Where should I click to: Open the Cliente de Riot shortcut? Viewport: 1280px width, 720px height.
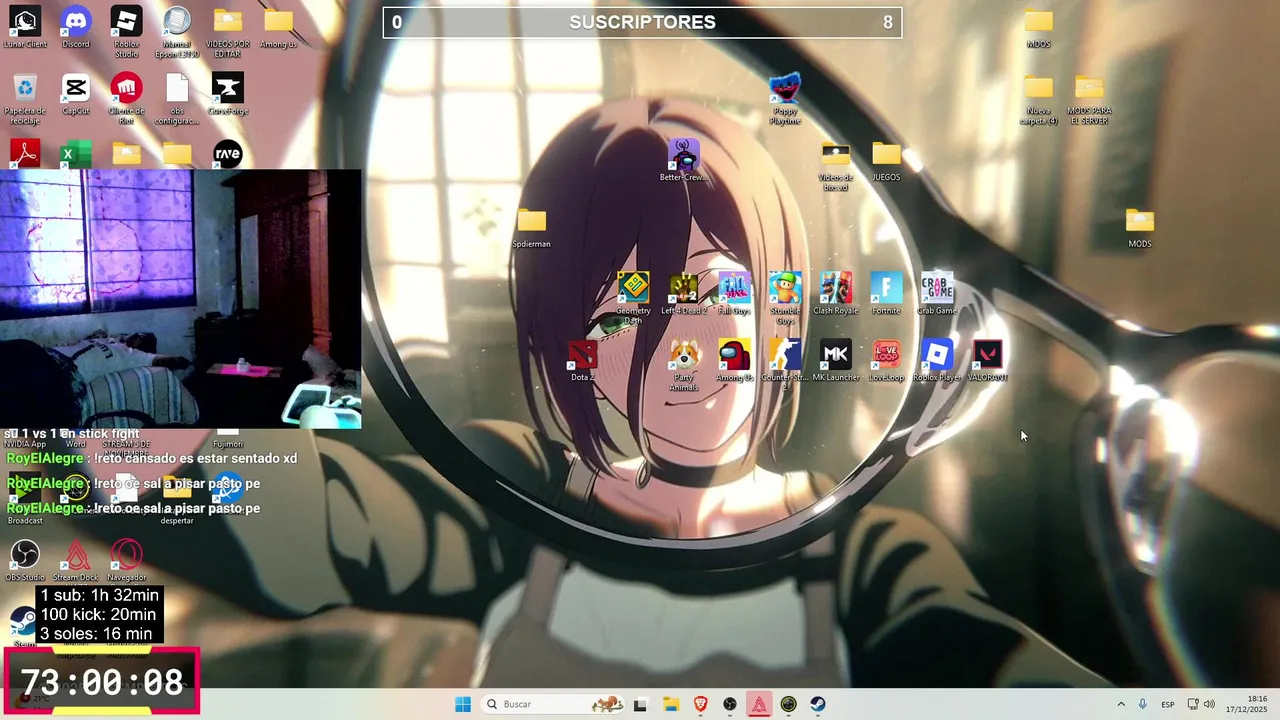[126, 98]
